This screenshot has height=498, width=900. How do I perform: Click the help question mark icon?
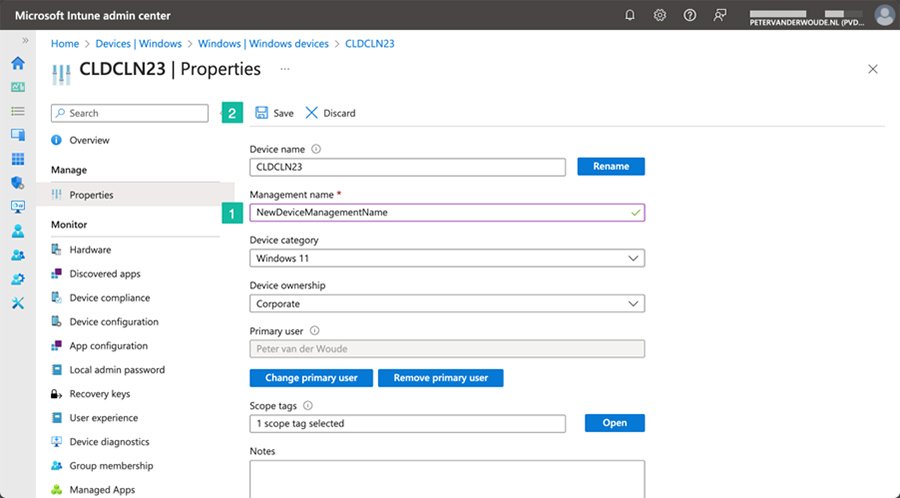pos(690,15)
